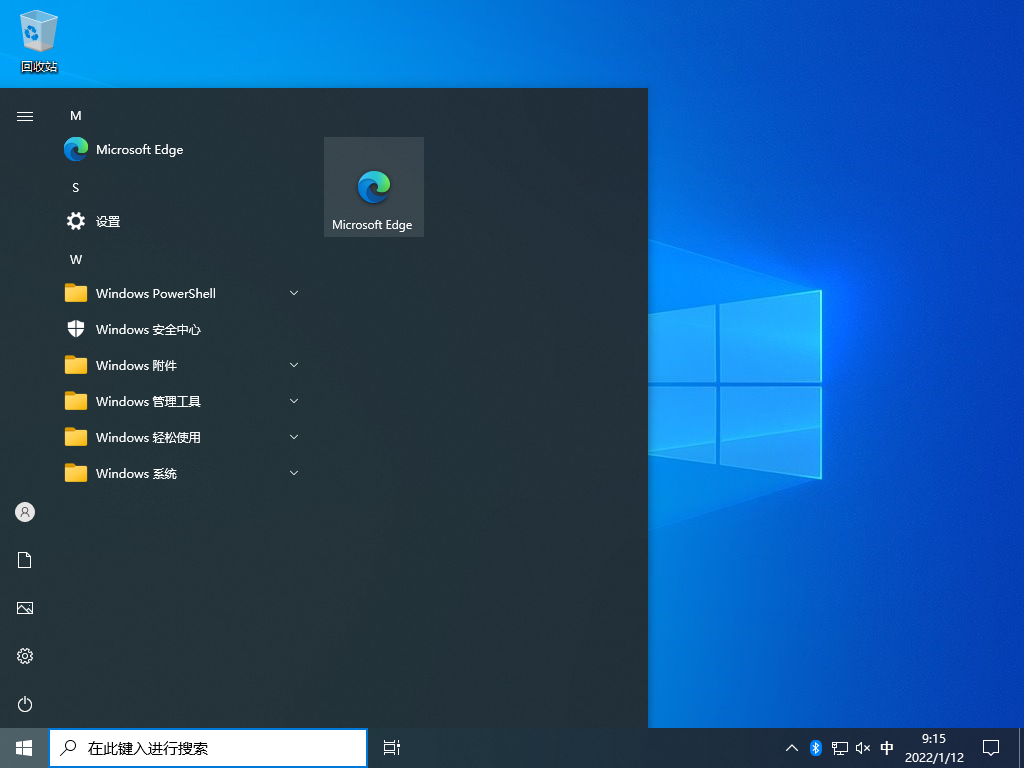Viewport: 1024px width, 768px height.
Task: Show hidden tray icons arrow
Action: point(791,747)
